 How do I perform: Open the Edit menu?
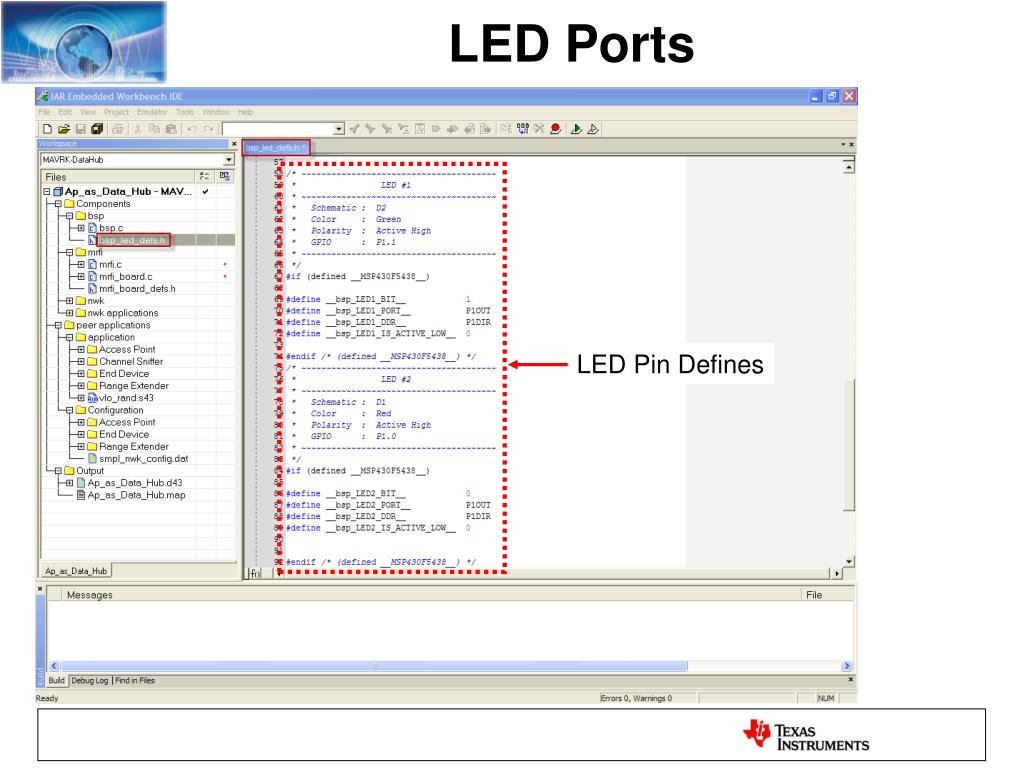(x=65, y=112)
